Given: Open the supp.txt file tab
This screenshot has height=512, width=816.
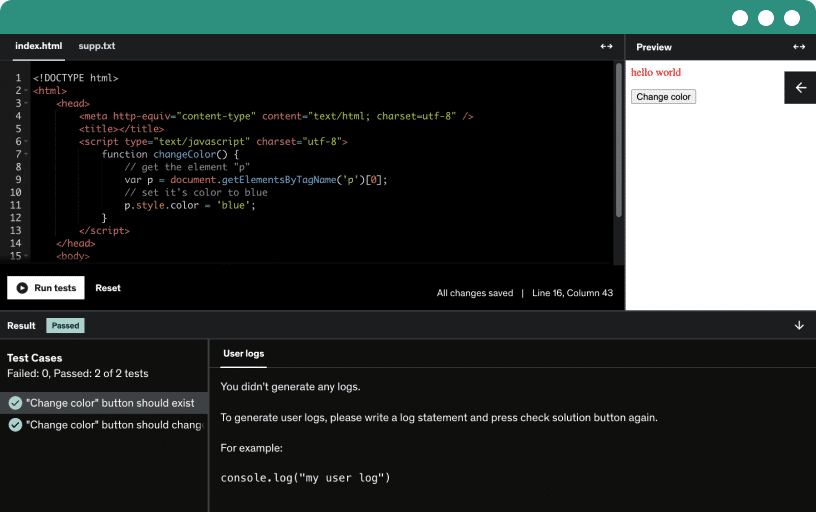Looking at the screenshot, I should pos(97,46).
